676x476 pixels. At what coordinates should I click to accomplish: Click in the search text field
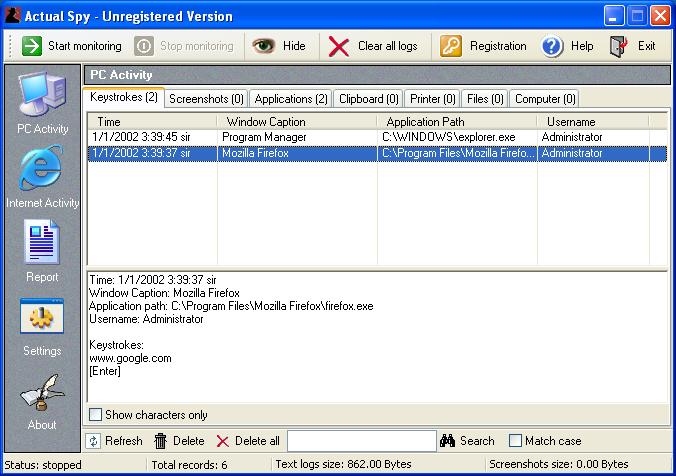click(362, 441)
